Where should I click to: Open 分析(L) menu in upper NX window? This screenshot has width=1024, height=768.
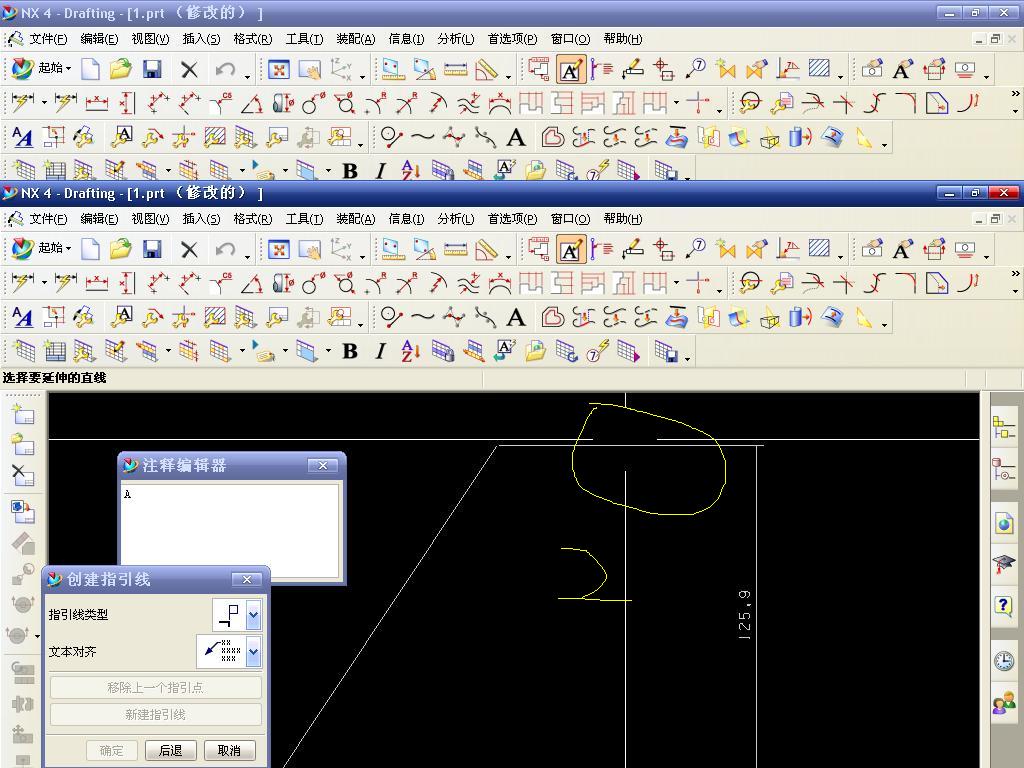(x=456, y=39)
